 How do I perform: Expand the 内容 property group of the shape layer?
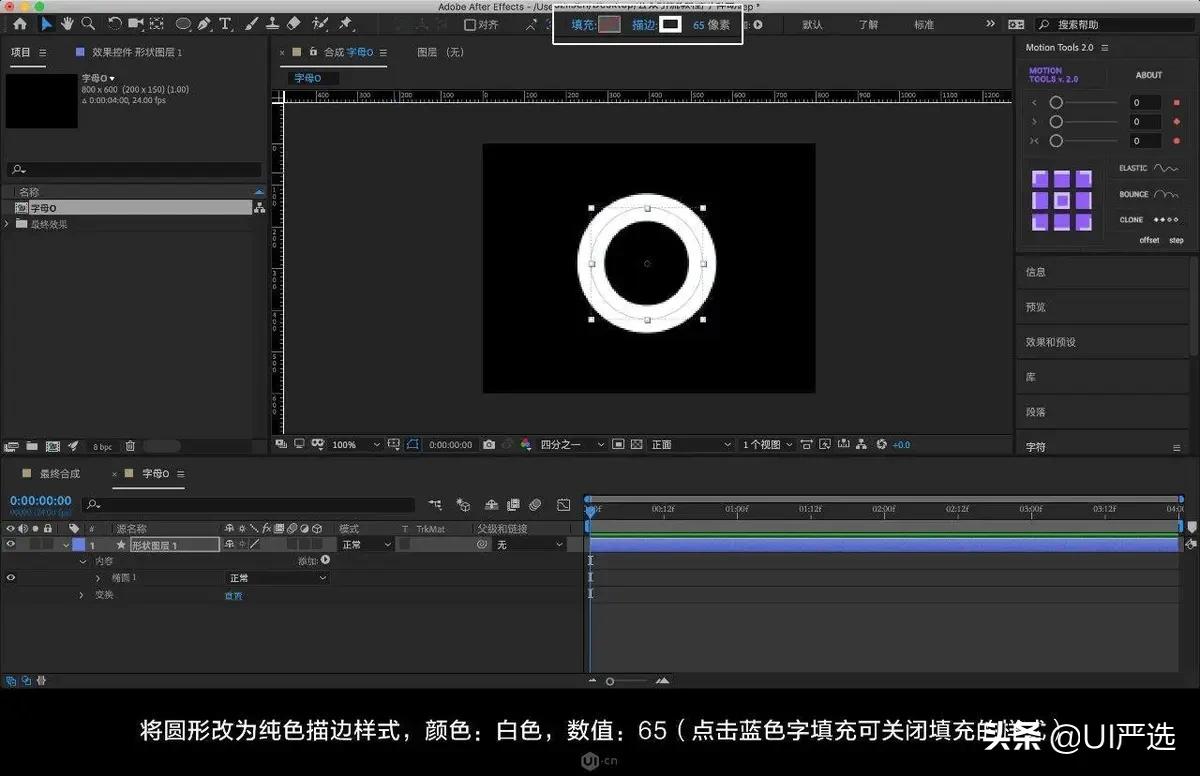(x=83, y=560)
